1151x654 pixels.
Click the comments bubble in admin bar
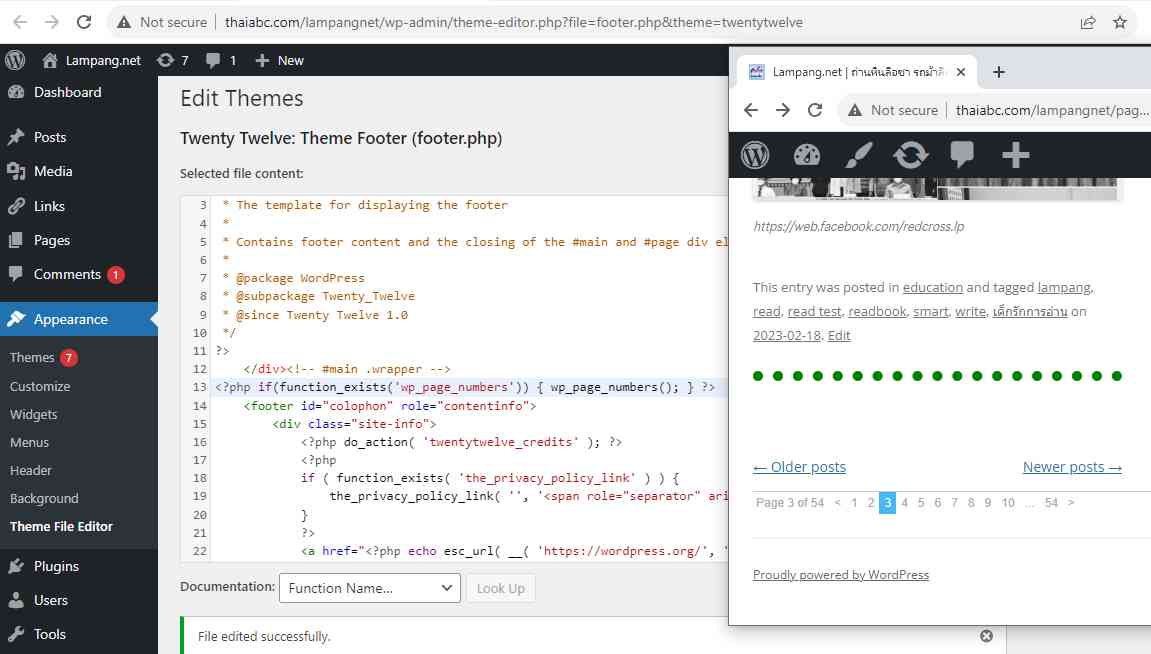pyautogui.click(x=220, y=60)
